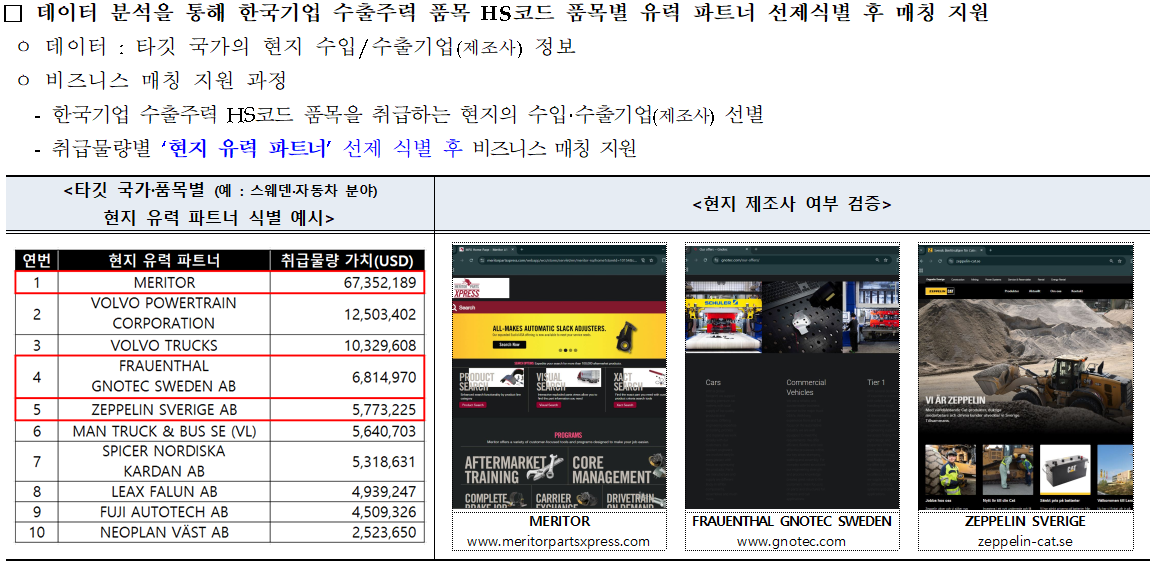This screenshot has width=1157, height=569.
Task: Click 'SPICER NORDISKA KARDAN AB' table cell
Action: click(x=164, y=461)
